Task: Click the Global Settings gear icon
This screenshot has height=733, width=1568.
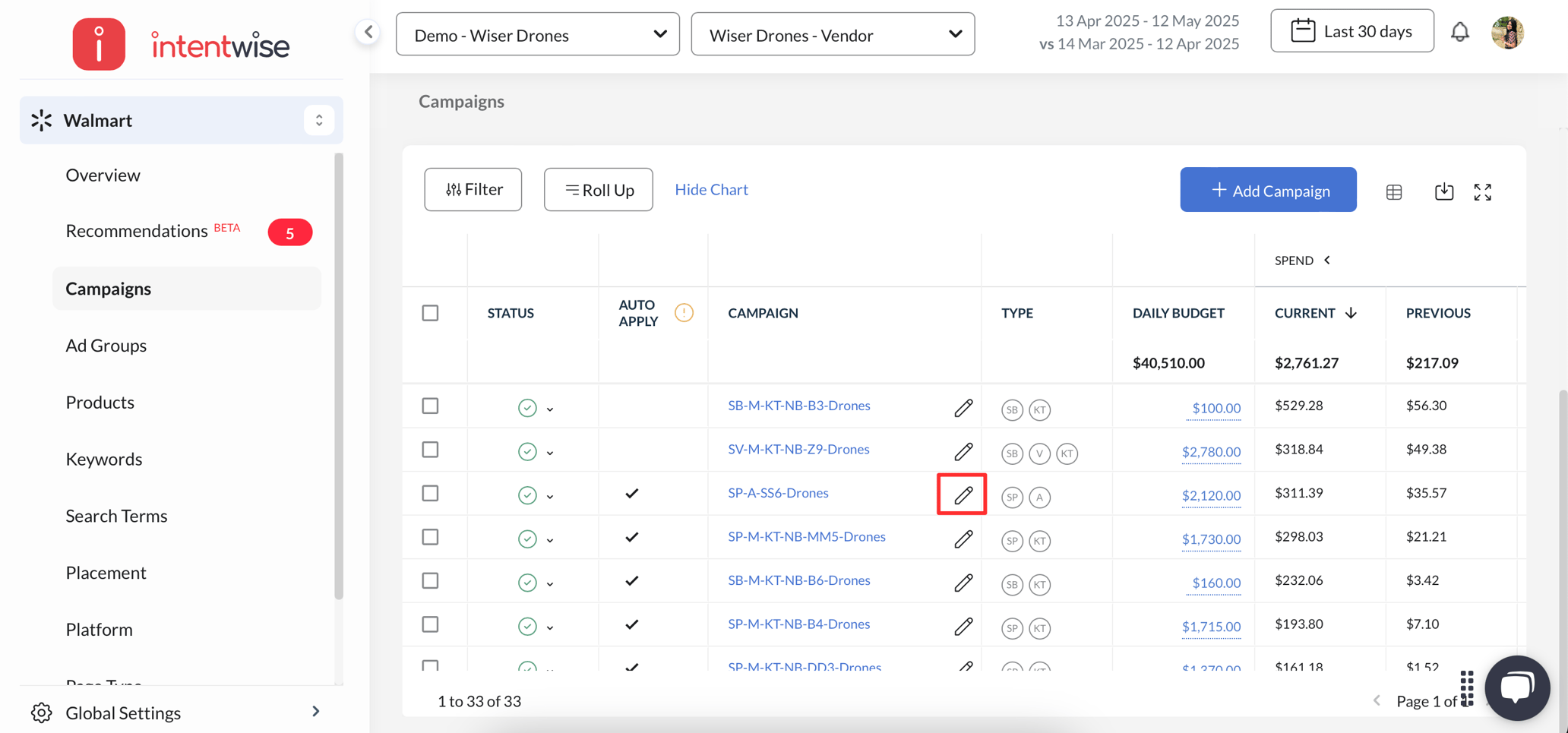Action: tap(42, 712)
